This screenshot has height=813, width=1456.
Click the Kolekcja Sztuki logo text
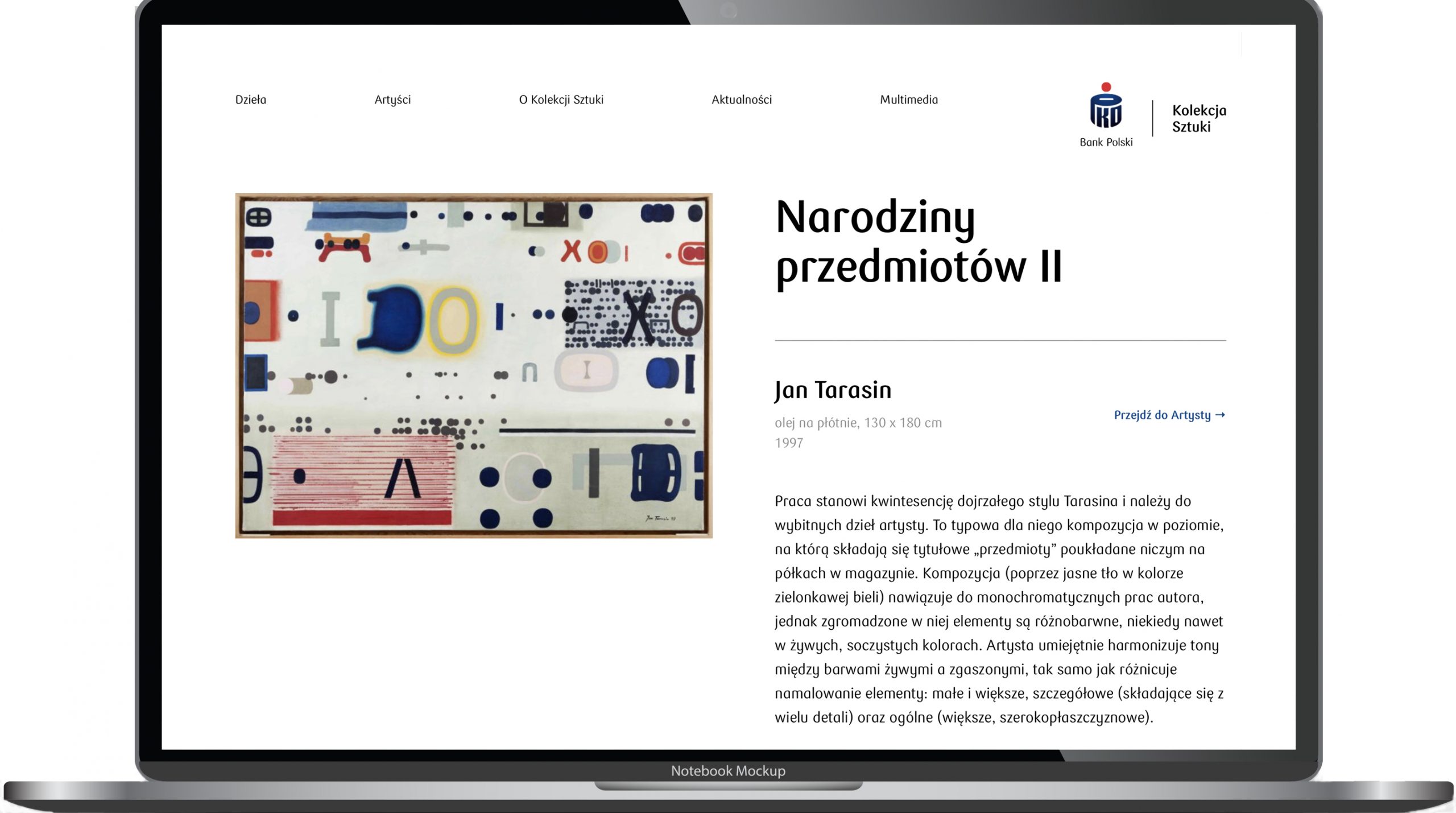tap(1199, 118)
